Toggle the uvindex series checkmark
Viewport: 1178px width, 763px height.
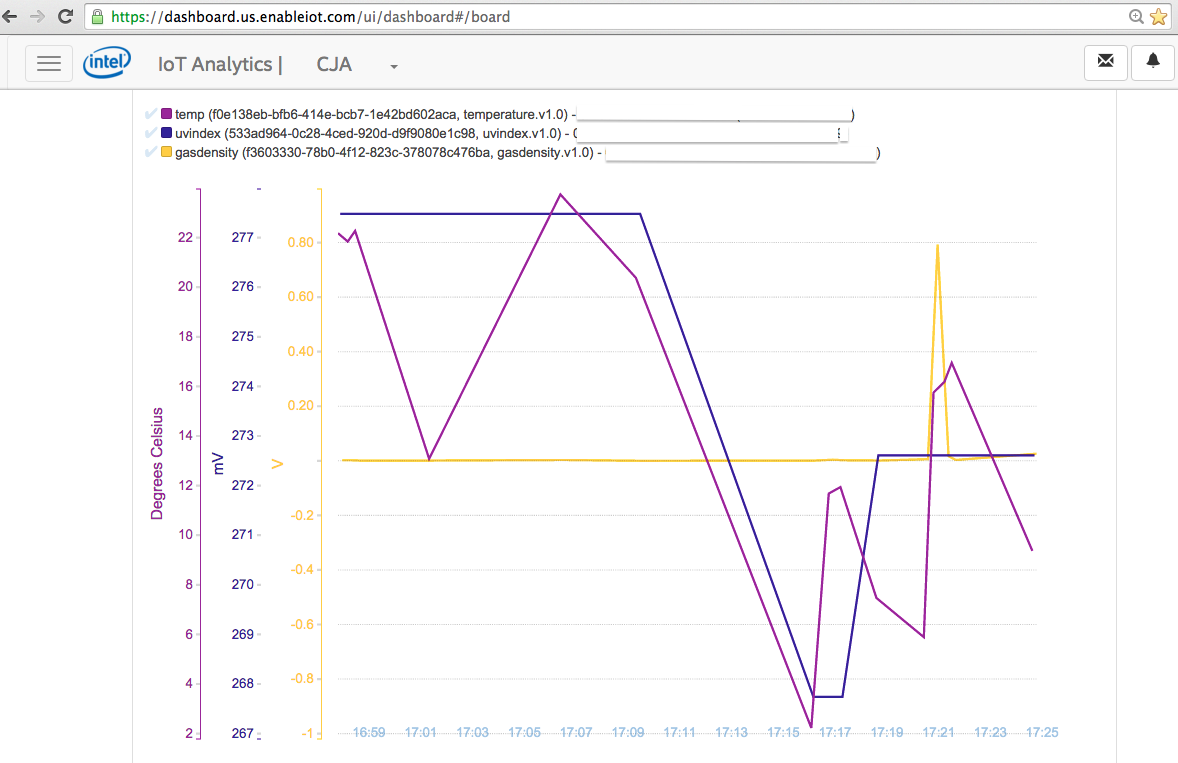coord(151,133)
